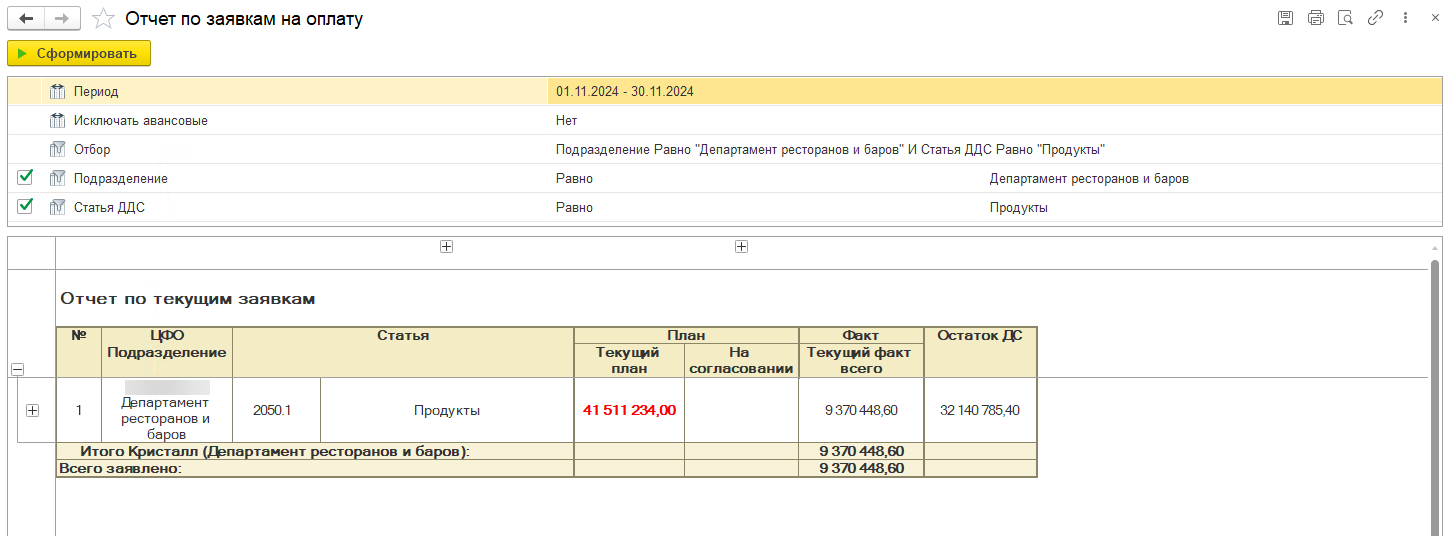Select the period value 01.11.2024 - 30.11.2024
Viewport: 1454px width, 536px height.
625,91
